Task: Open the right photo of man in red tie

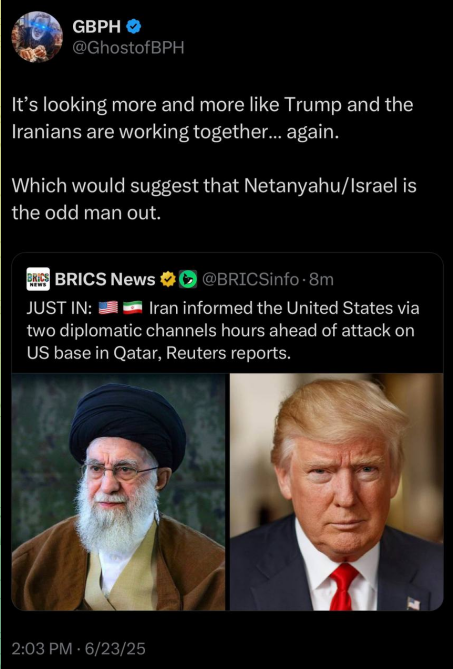Action: pos(337,492)
